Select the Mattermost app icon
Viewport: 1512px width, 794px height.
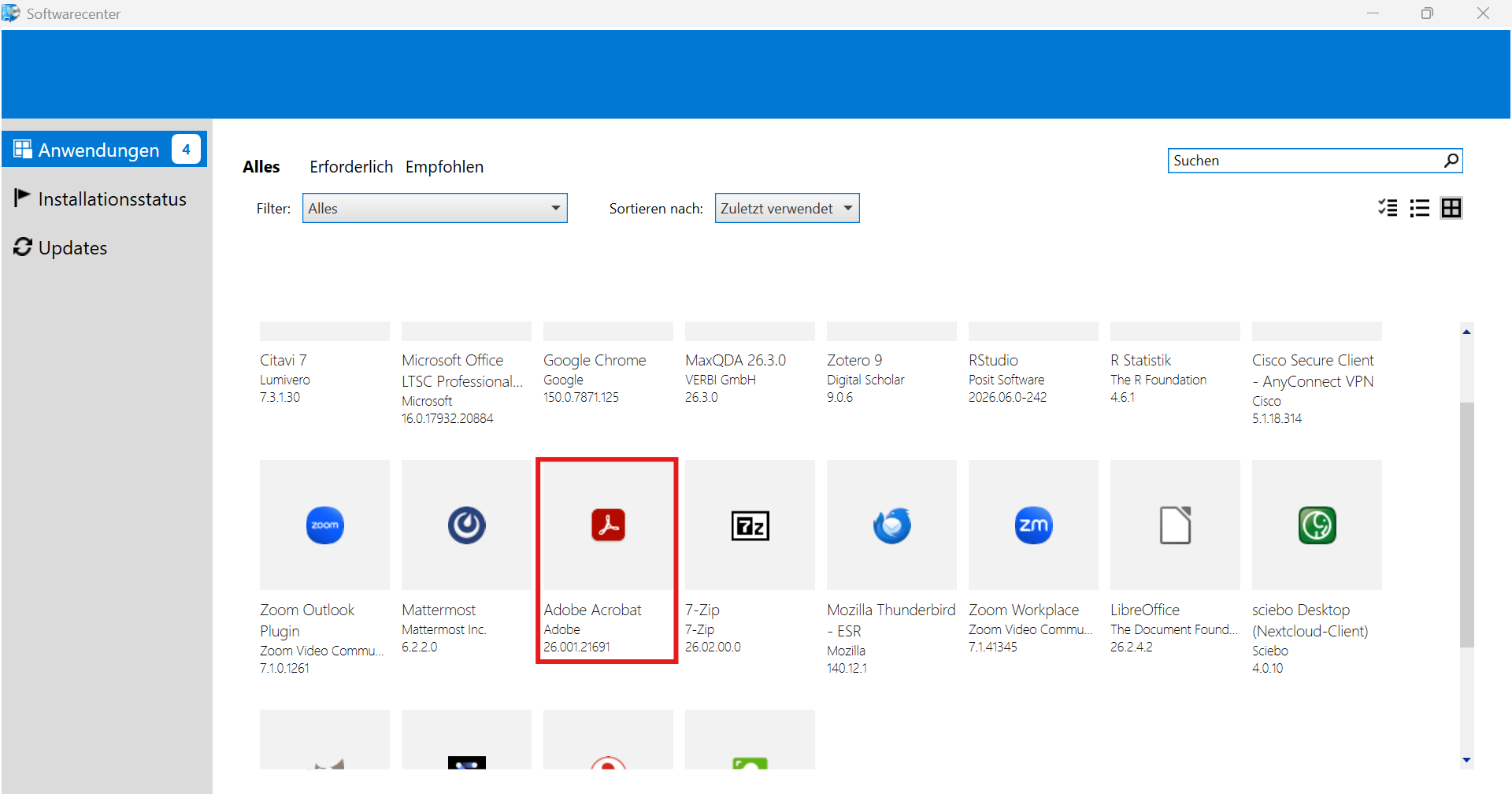pyautogui.click(x=466, y=525)
